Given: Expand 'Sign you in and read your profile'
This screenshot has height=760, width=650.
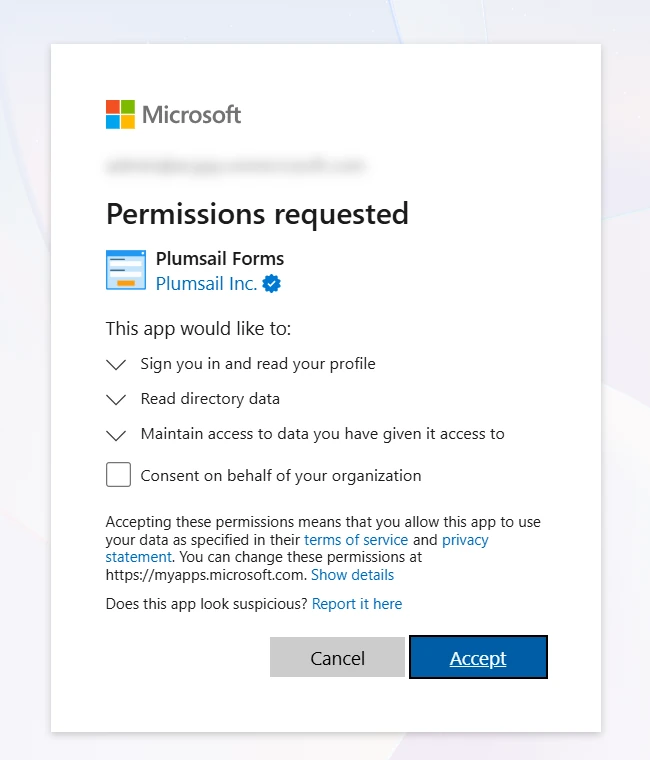Looking at the screenshot, I should [x=116, y=364].
